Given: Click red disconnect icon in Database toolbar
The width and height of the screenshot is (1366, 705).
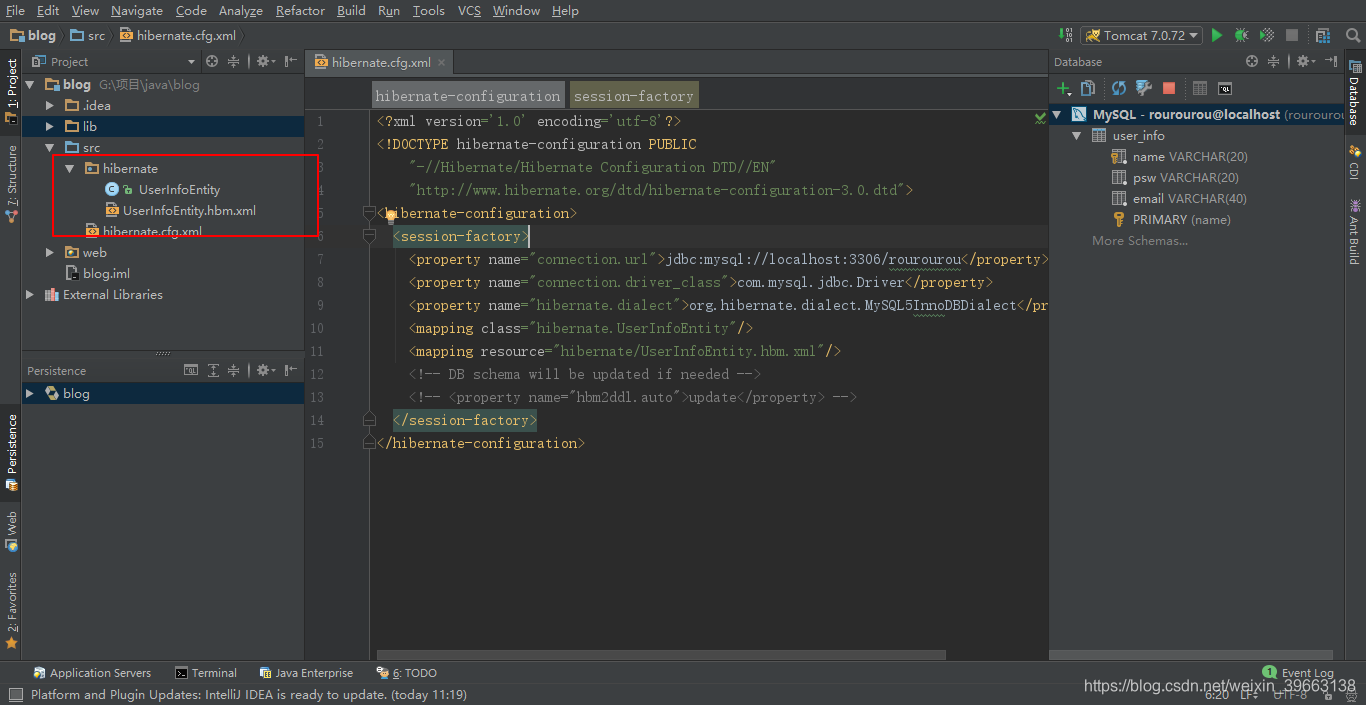Looking at the screenshot, I should 1169,89.
